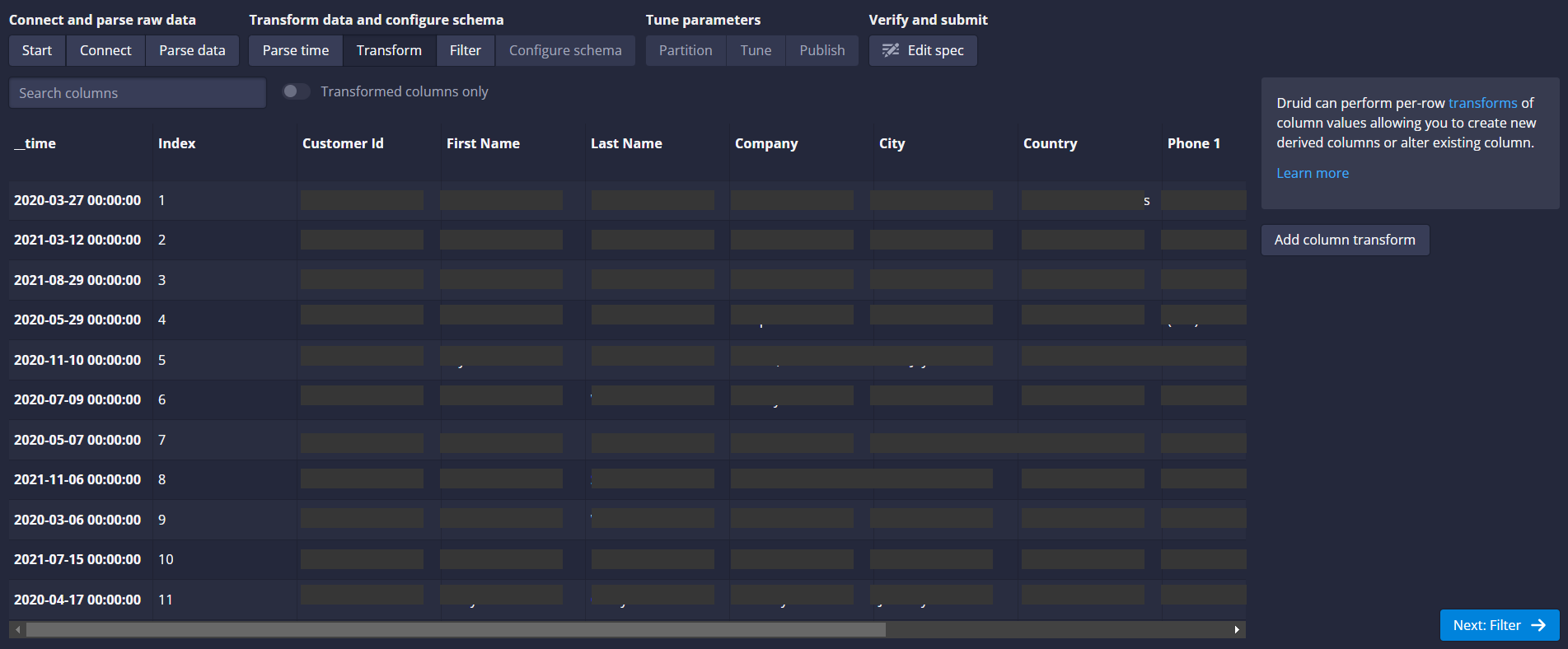Open the transforms documentation link
The image size is (1568, 649).
click(1482, 103)
